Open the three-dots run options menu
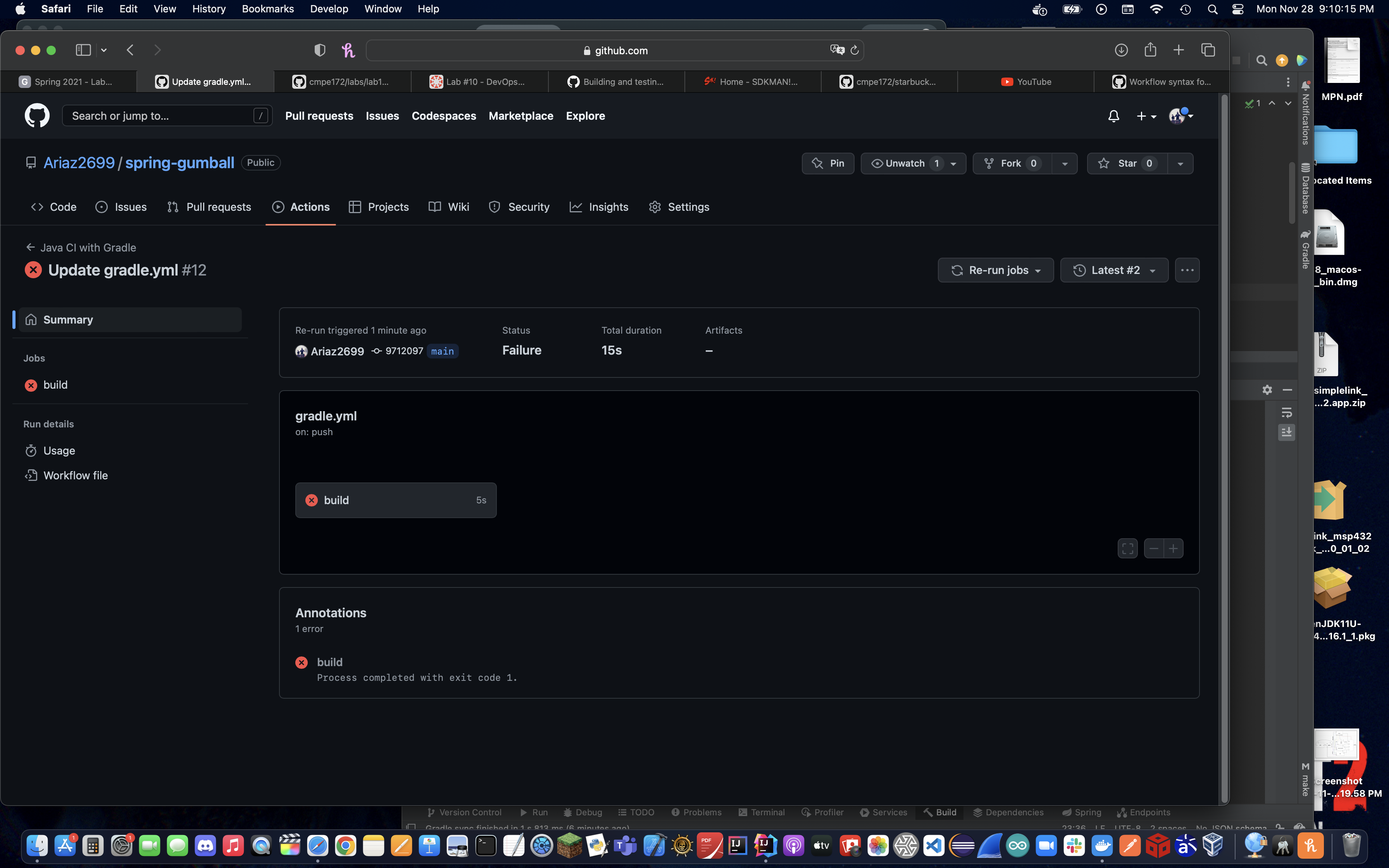Screen dimensions: 1389x868 click(1187, 270)
